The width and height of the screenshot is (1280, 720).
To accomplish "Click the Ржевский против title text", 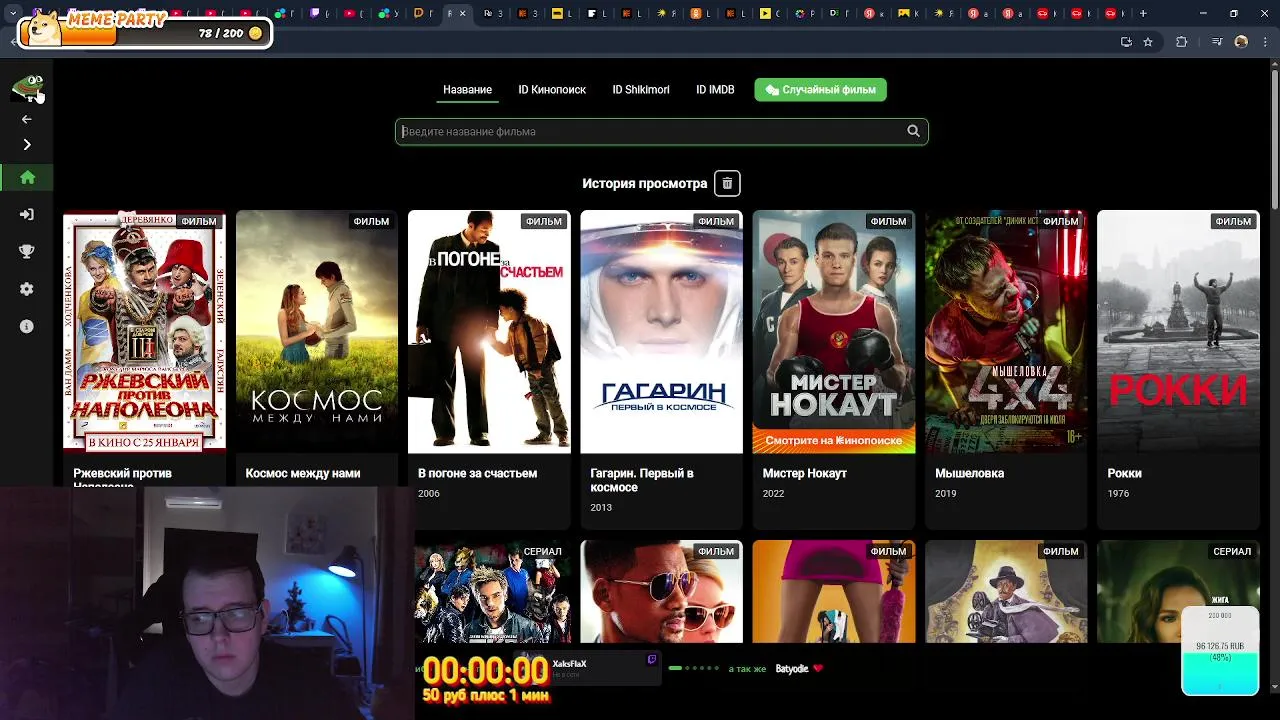I will point(123,473).
